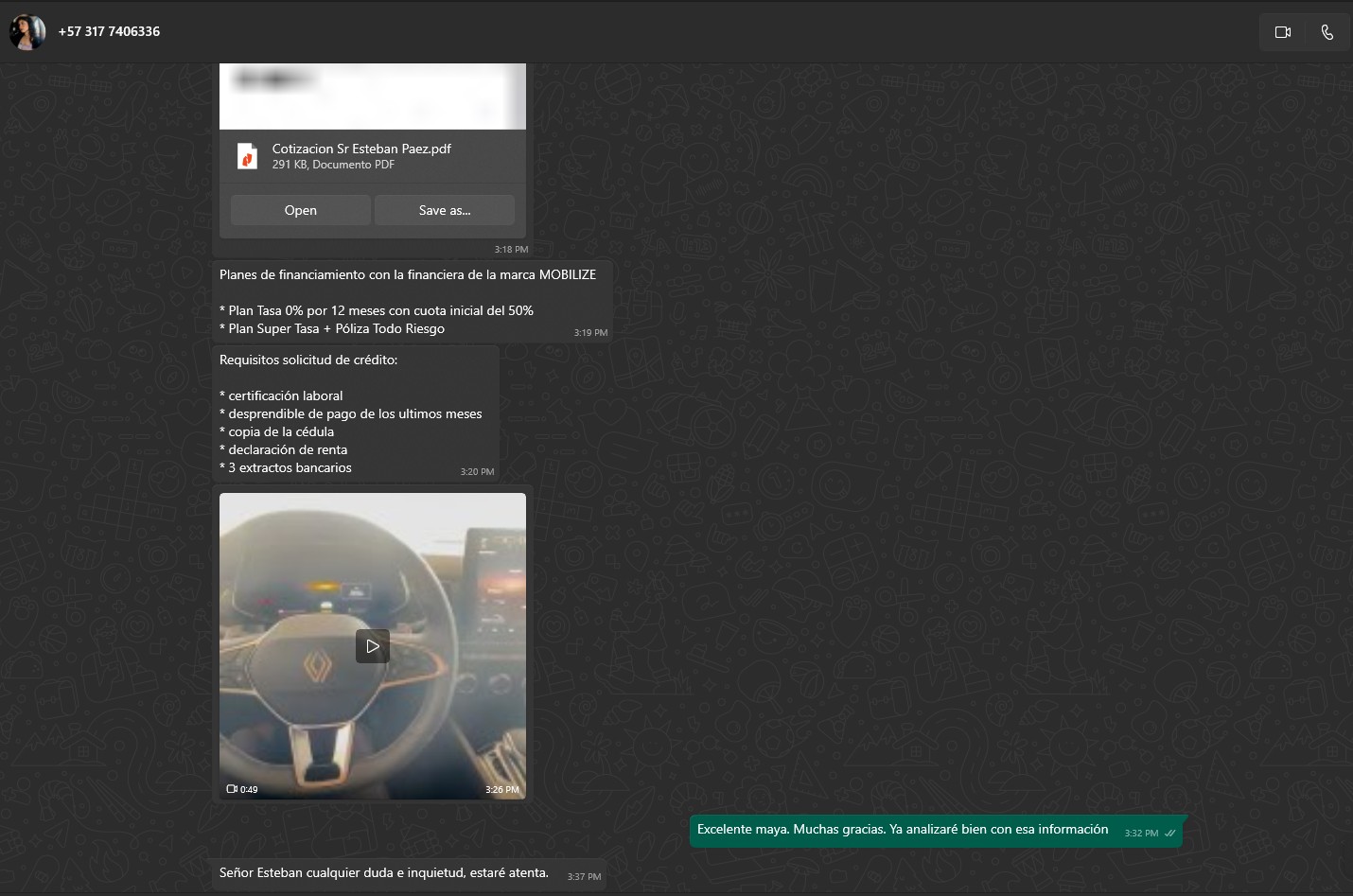The image size is (1353, 896).
Task: Click the Requisitos solicitud de crédito message
Action: 356,413
